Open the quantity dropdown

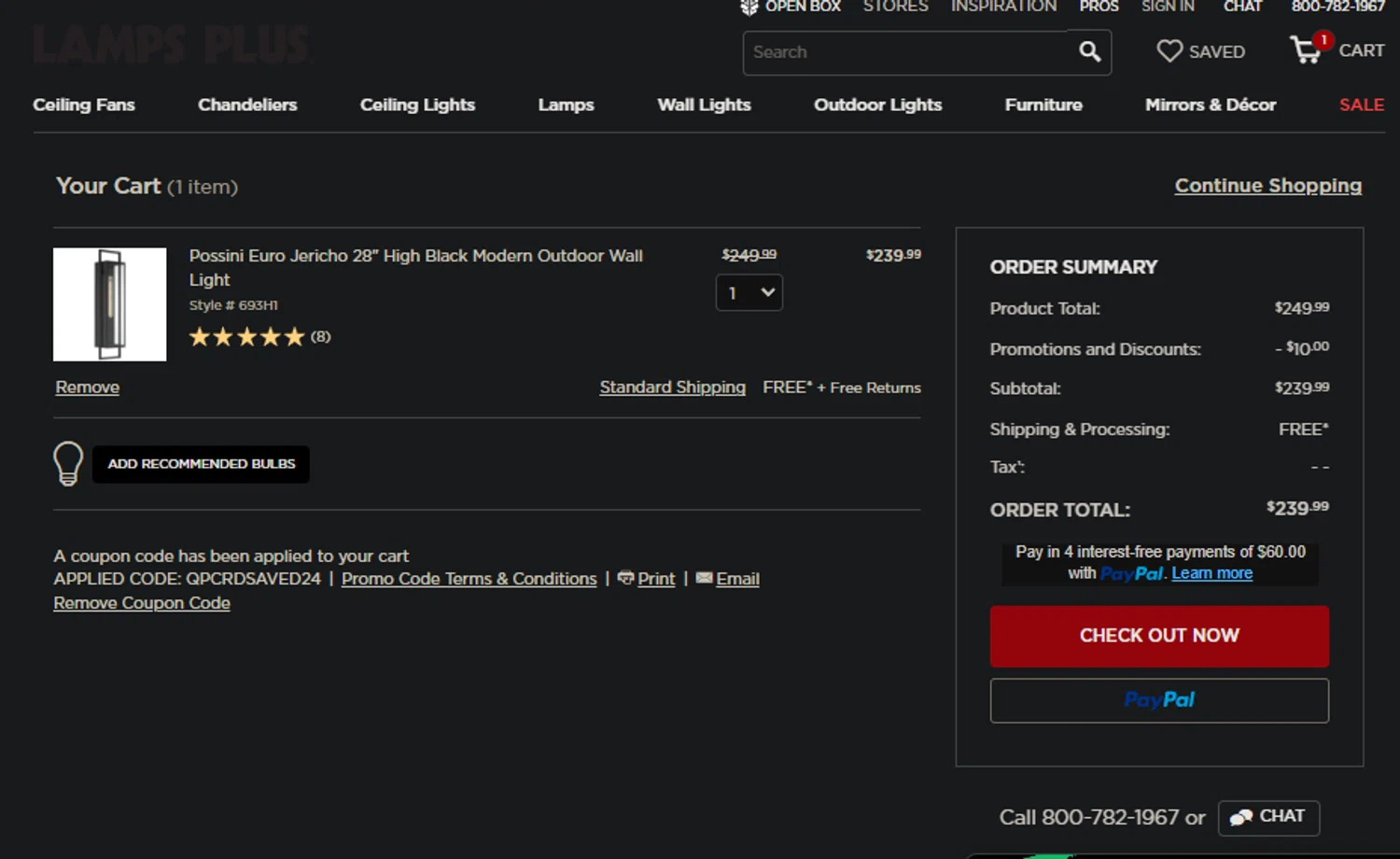(749, 292)
